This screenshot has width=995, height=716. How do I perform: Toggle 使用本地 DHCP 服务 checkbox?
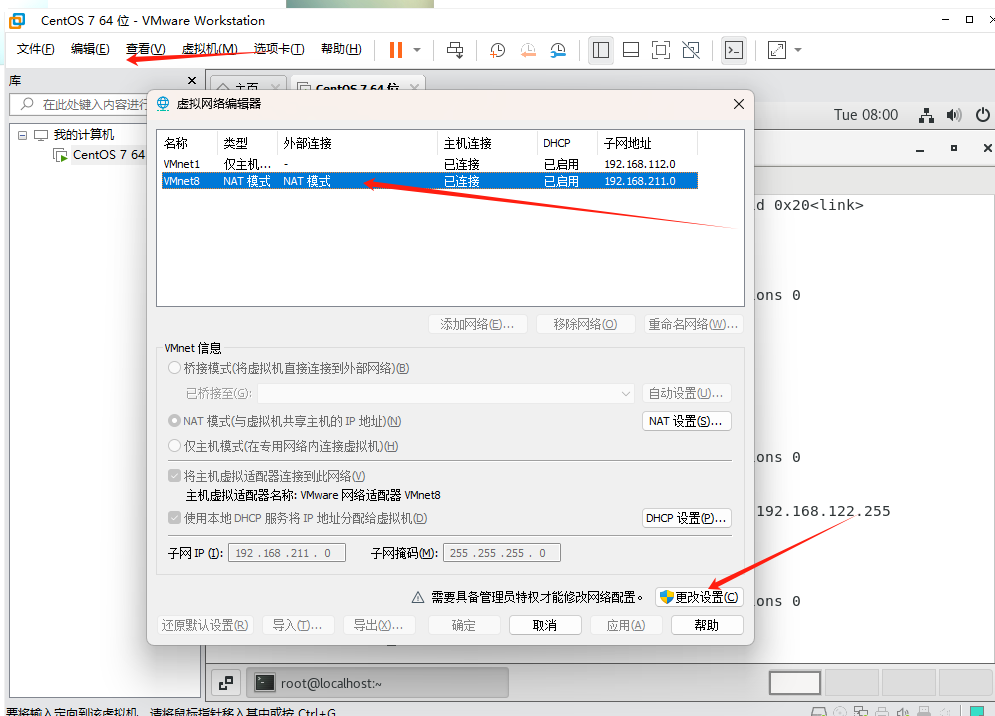point(175,518)
